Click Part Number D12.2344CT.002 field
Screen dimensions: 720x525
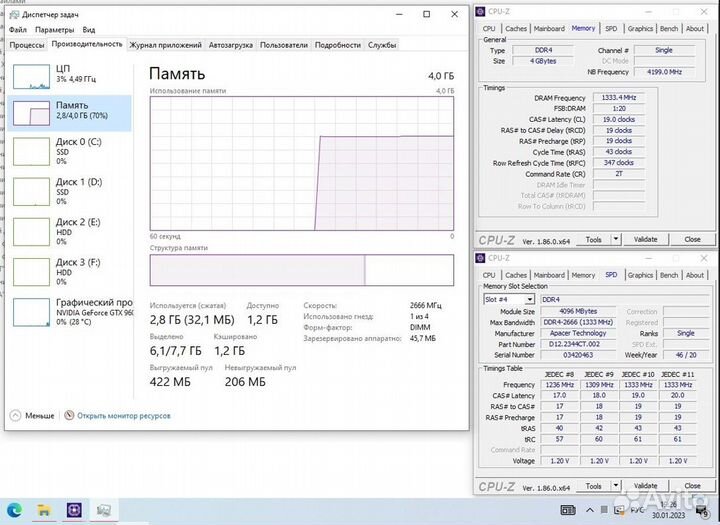(578, 344)
